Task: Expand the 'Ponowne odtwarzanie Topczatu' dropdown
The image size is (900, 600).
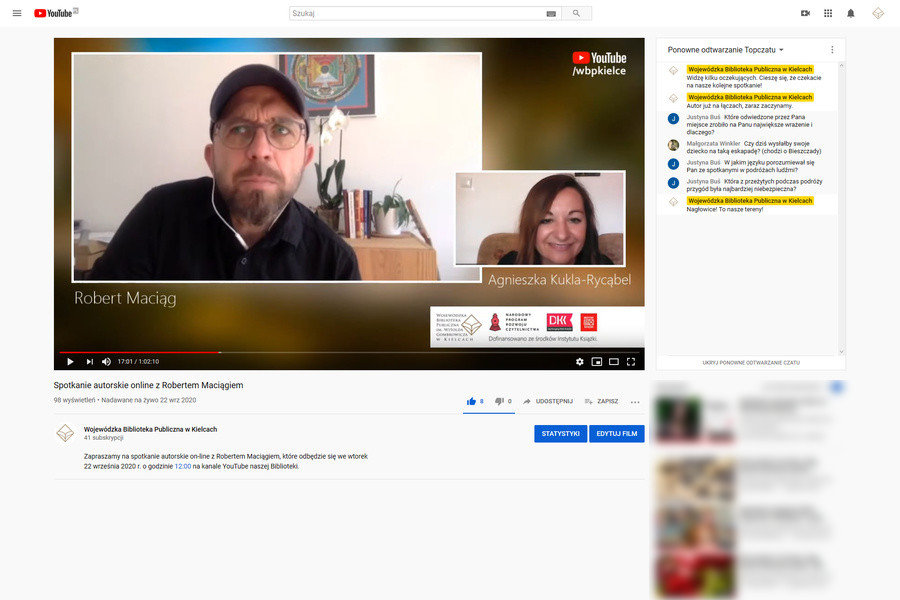Action: click(726, 49)
